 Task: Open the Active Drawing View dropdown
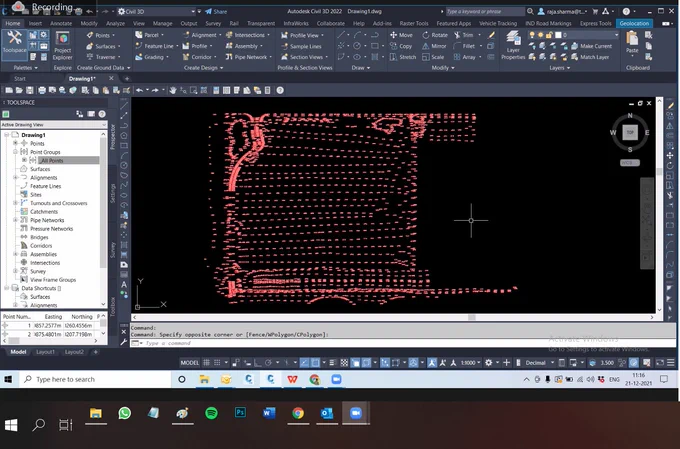(54, 125)
